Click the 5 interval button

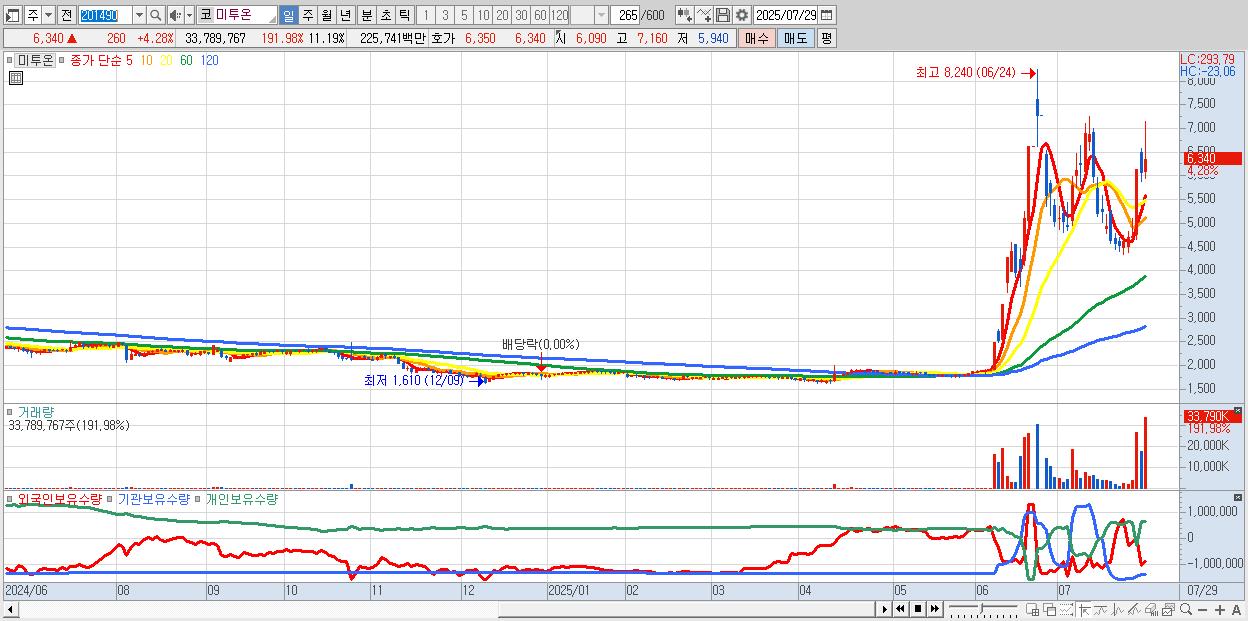click(x=464, y=15)
